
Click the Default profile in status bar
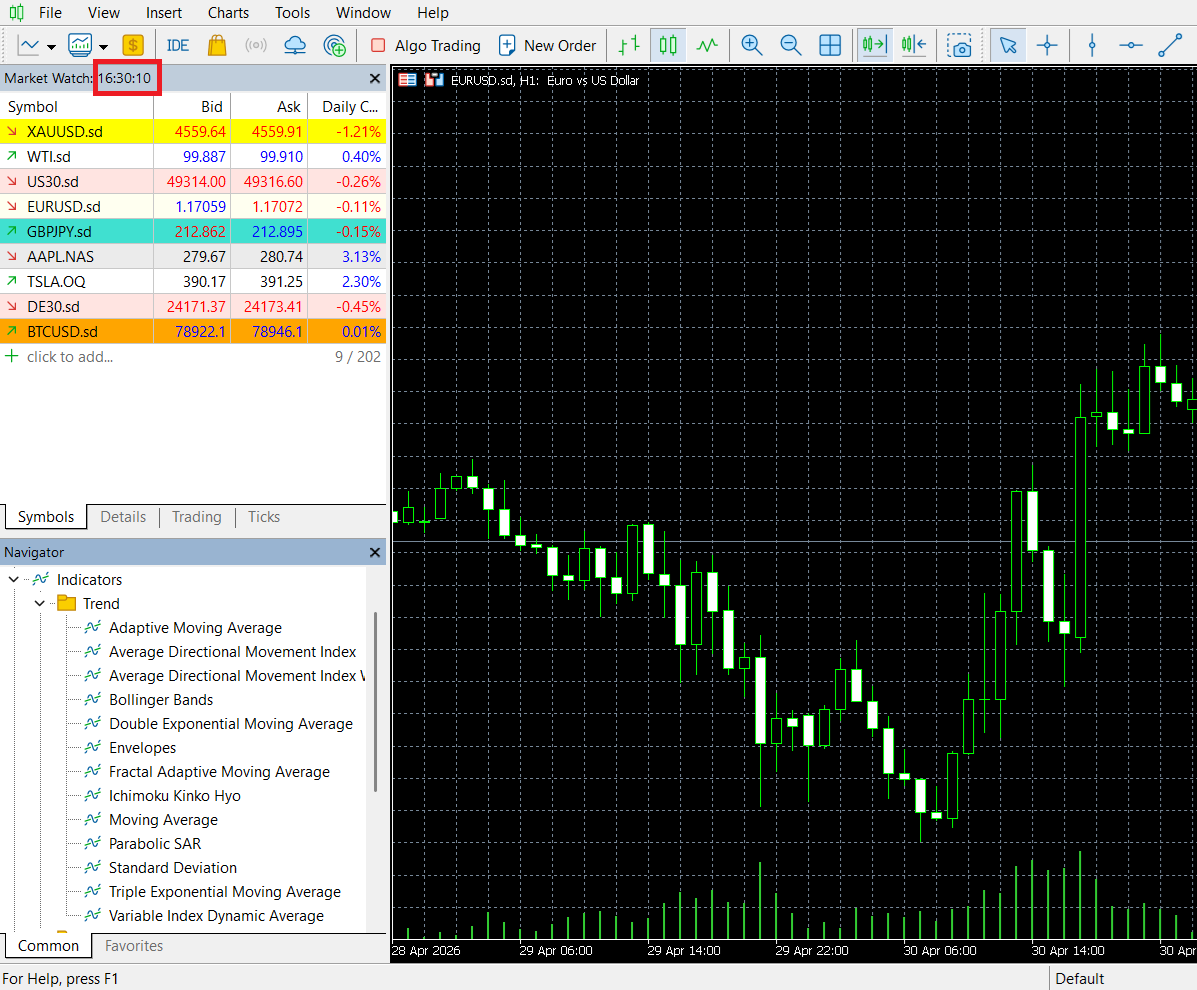(1079, 979)
